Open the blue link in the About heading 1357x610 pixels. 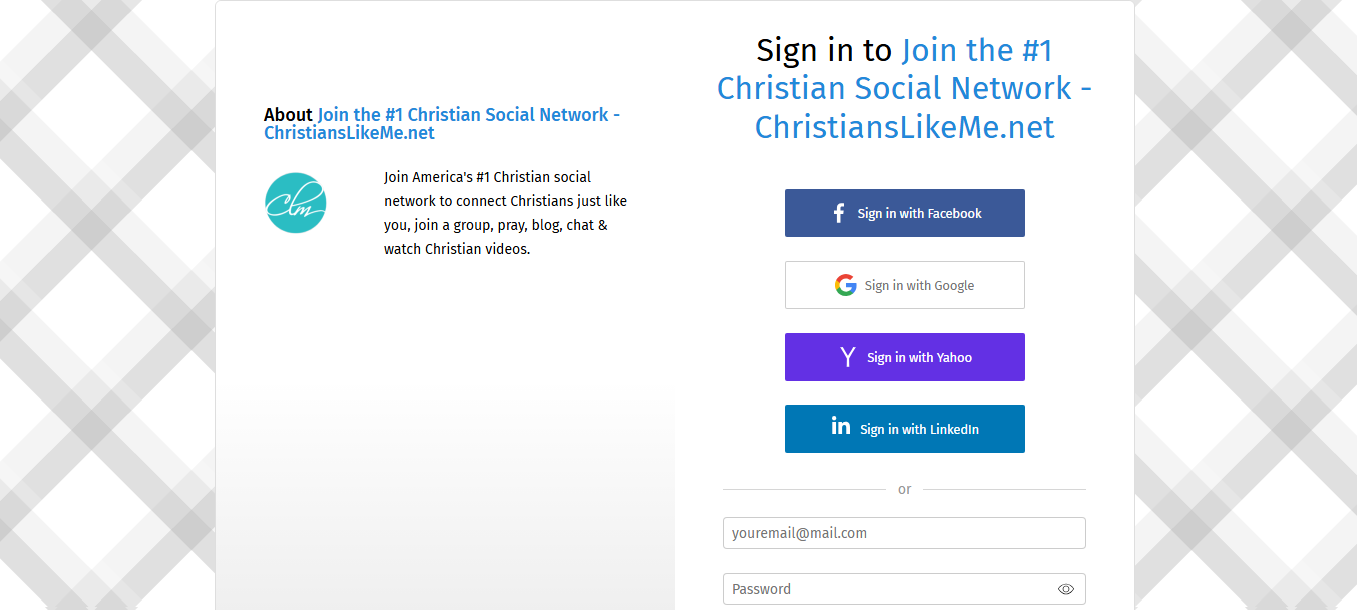pyautogui.click(x=441, y=124)
